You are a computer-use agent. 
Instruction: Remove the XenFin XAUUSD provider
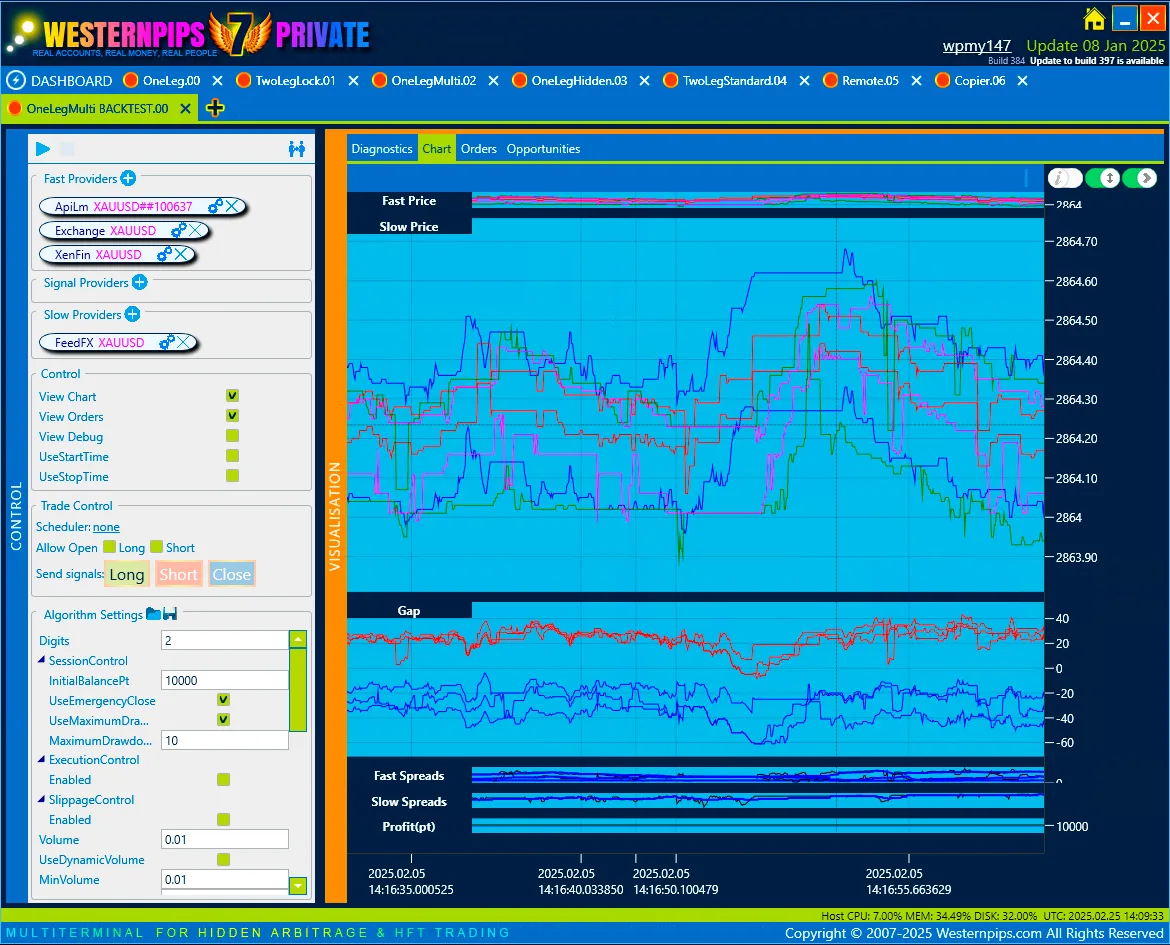(181, 255)
